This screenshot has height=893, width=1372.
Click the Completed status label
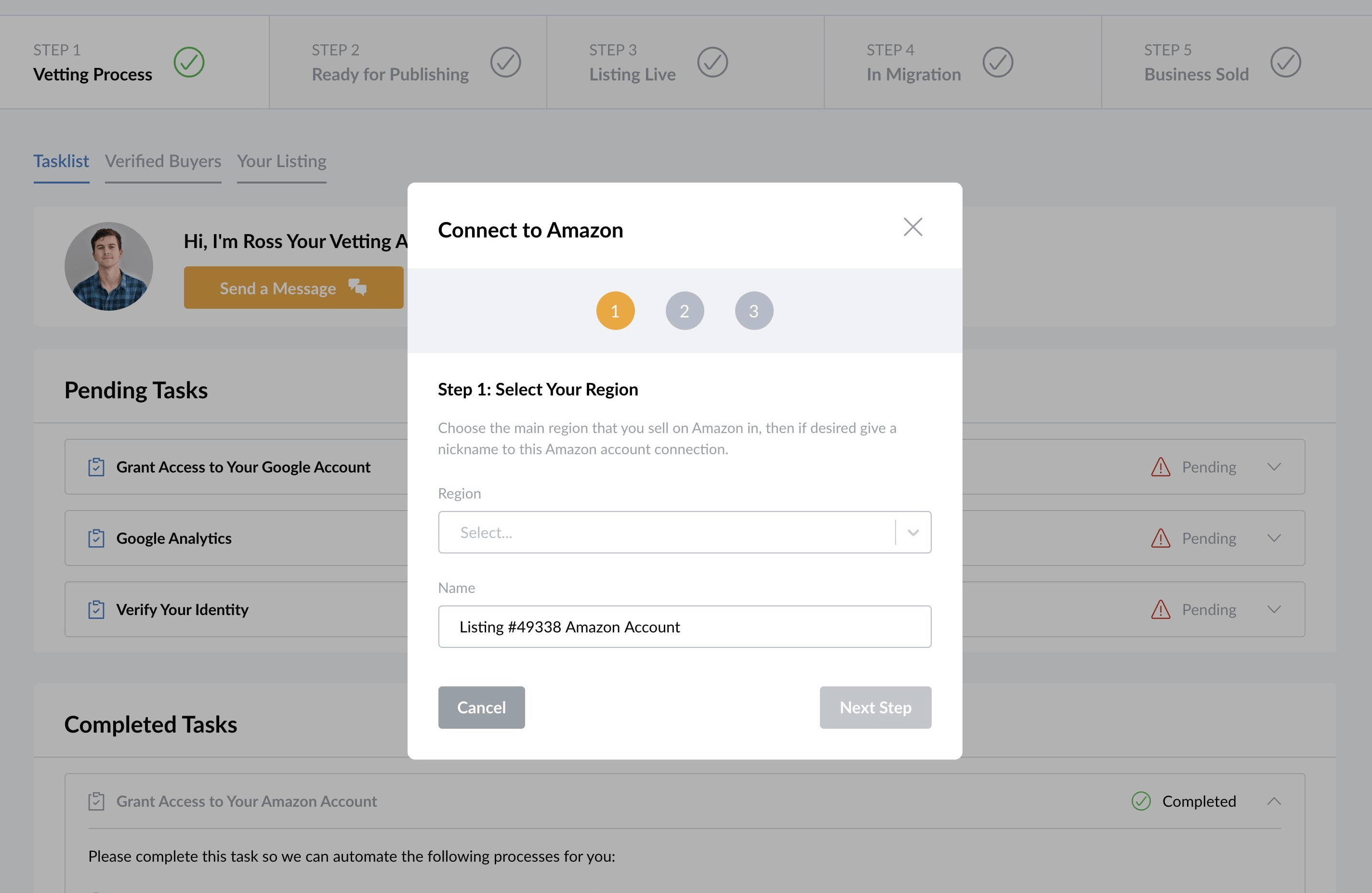tap(1199, 801)
